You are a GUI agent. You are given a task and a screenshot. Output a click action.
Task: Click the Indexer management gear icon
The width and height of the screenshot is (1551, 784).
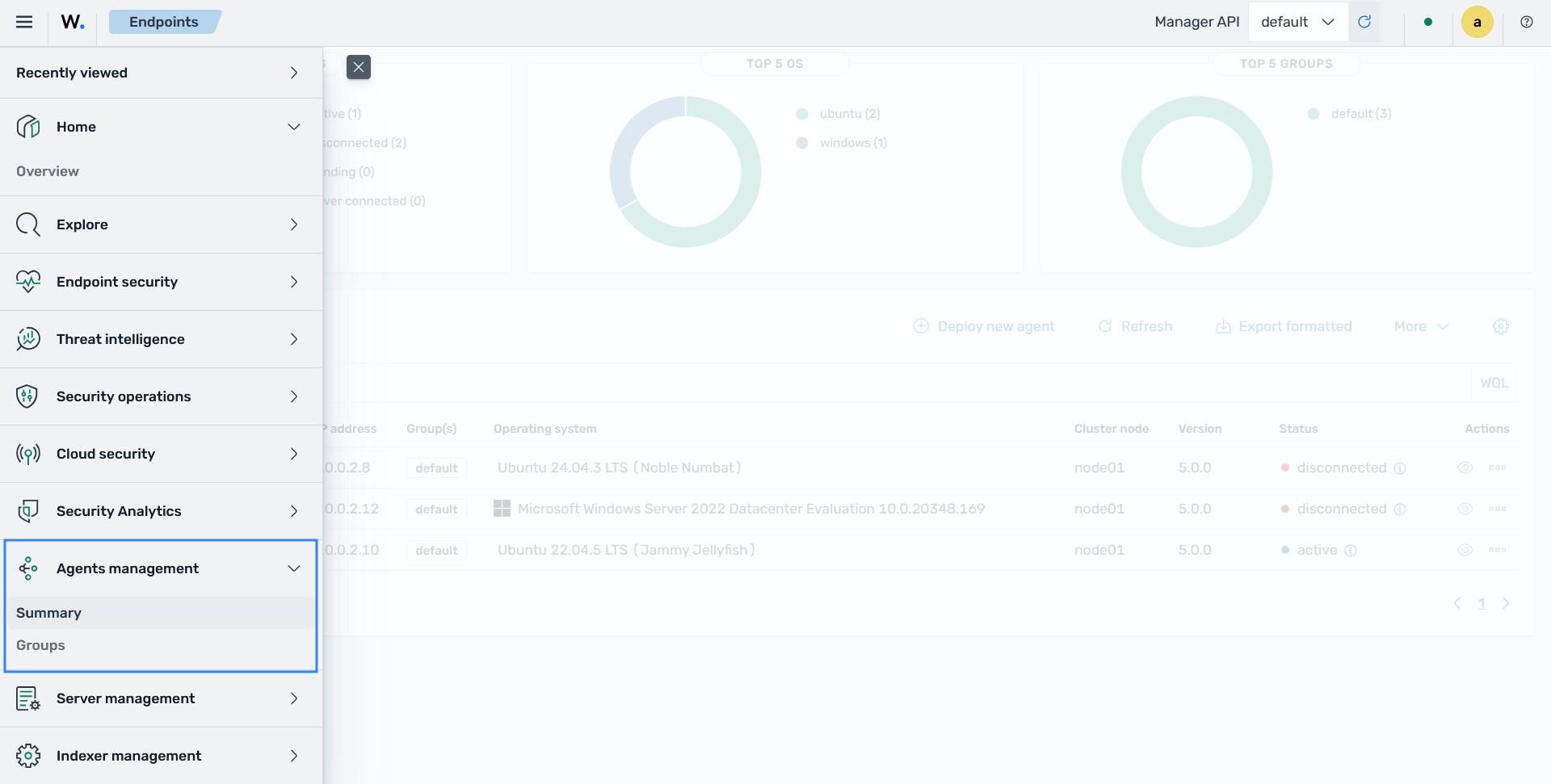[x=28, y=756]
